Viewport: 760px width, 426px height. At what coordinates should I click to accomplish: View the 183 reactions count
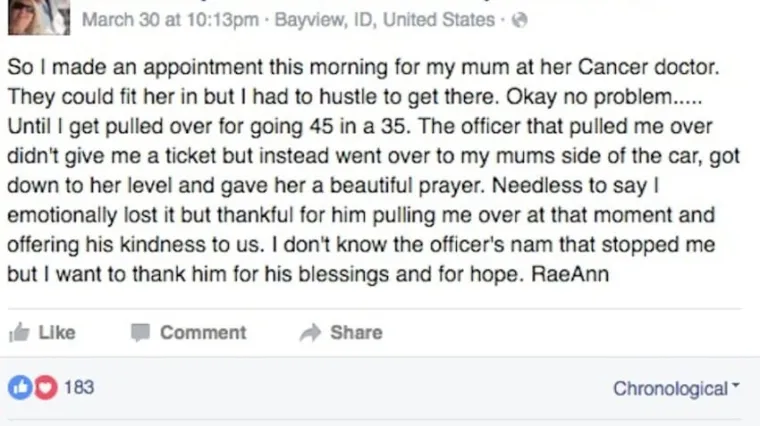[x=79, y=387]
